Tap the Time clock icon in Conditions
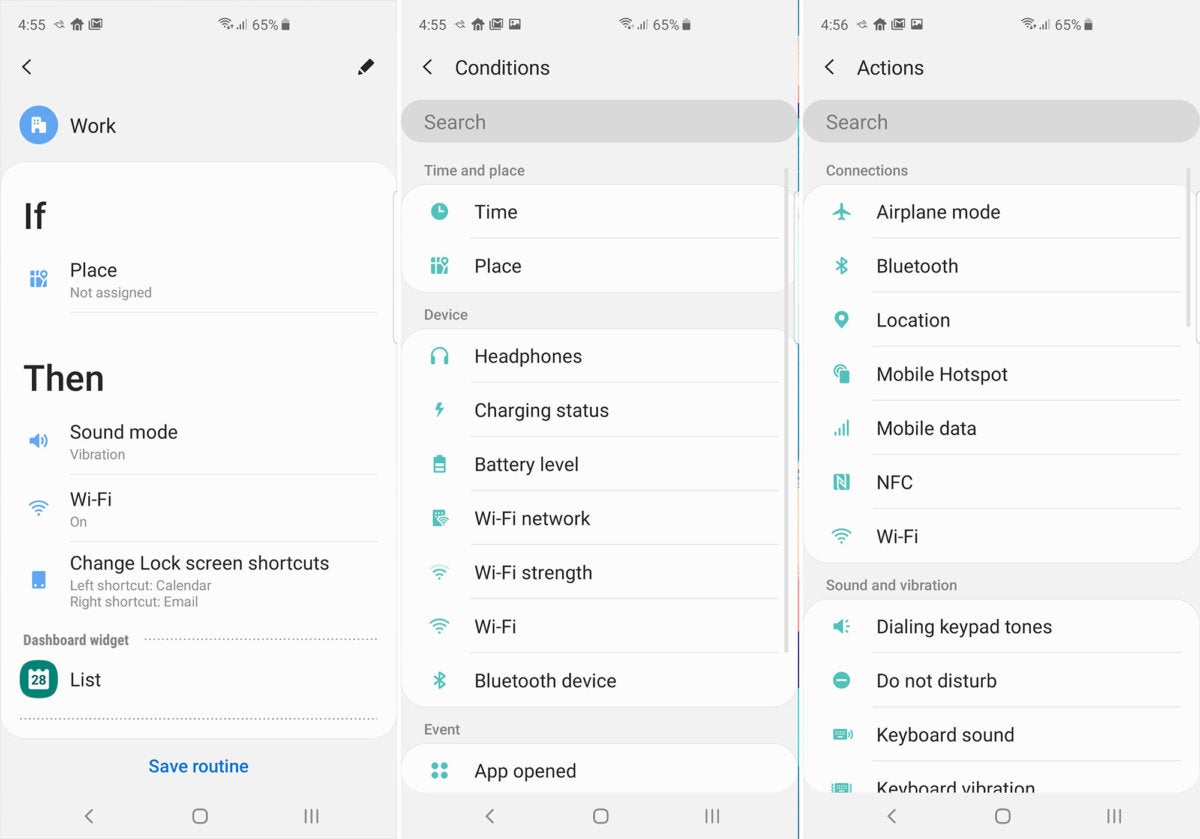 (439, 211)
